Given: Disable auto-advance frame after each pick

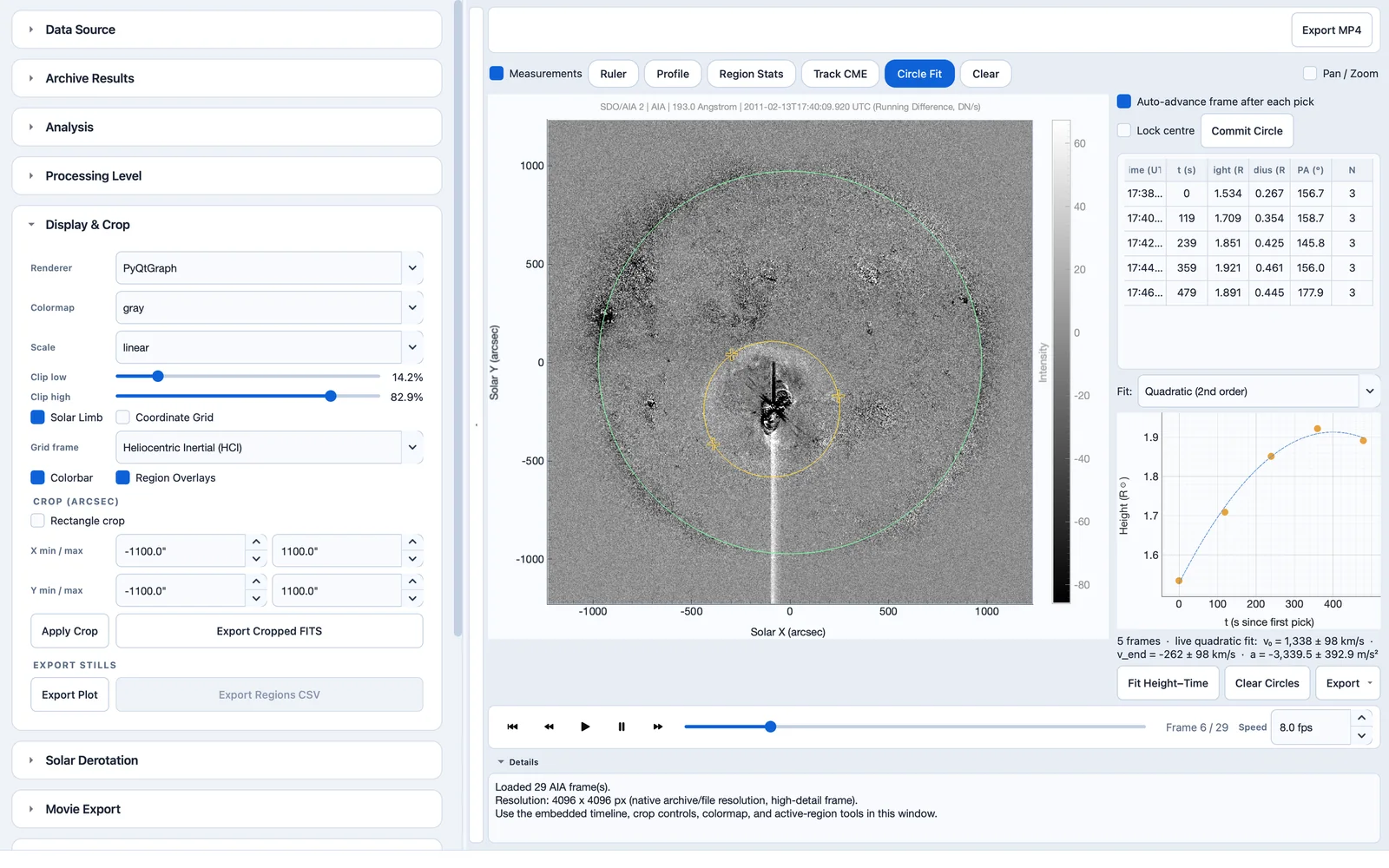Looking at the screenshot, I should pos(1124,102).
